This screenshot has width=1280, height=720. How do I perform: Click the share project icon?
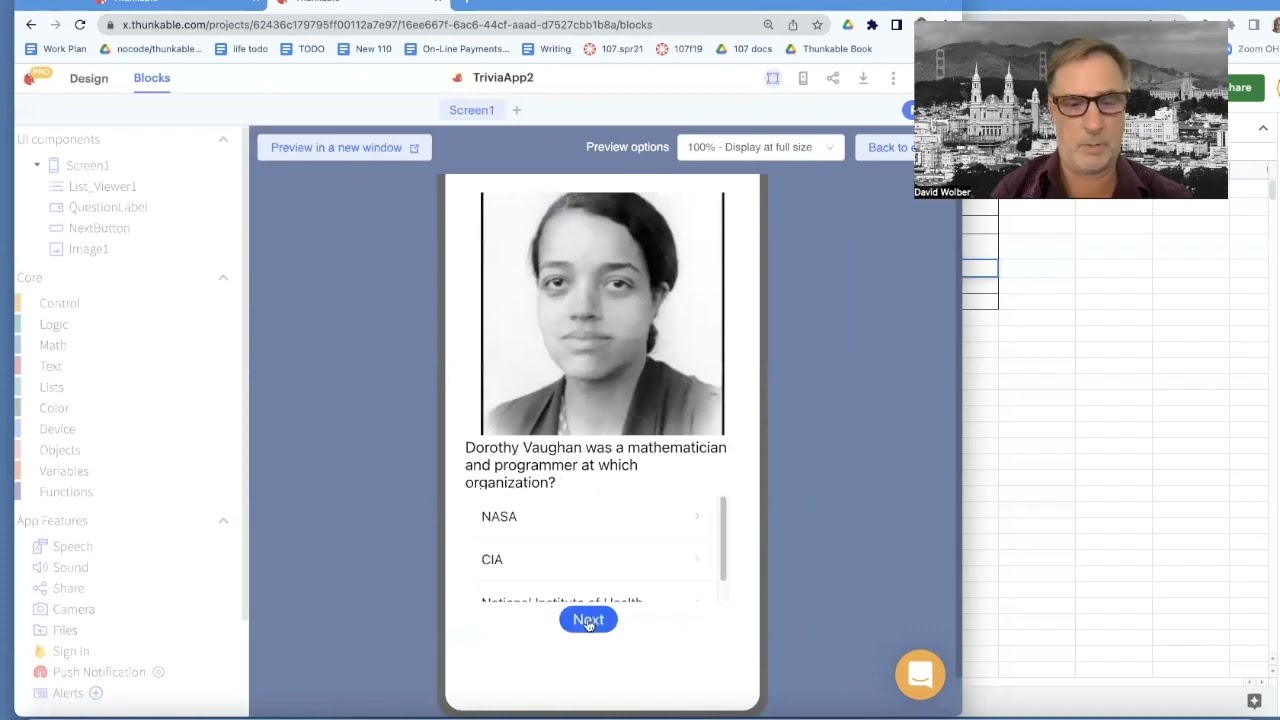click(833, 78)
